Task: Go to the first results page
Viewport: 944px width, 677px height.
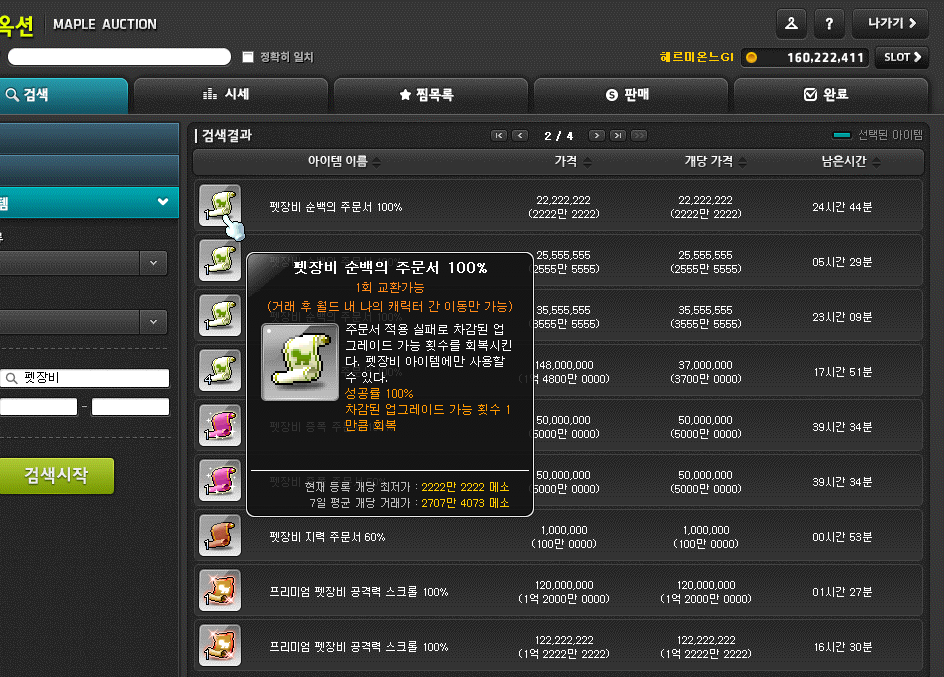Action: [499, 135]
